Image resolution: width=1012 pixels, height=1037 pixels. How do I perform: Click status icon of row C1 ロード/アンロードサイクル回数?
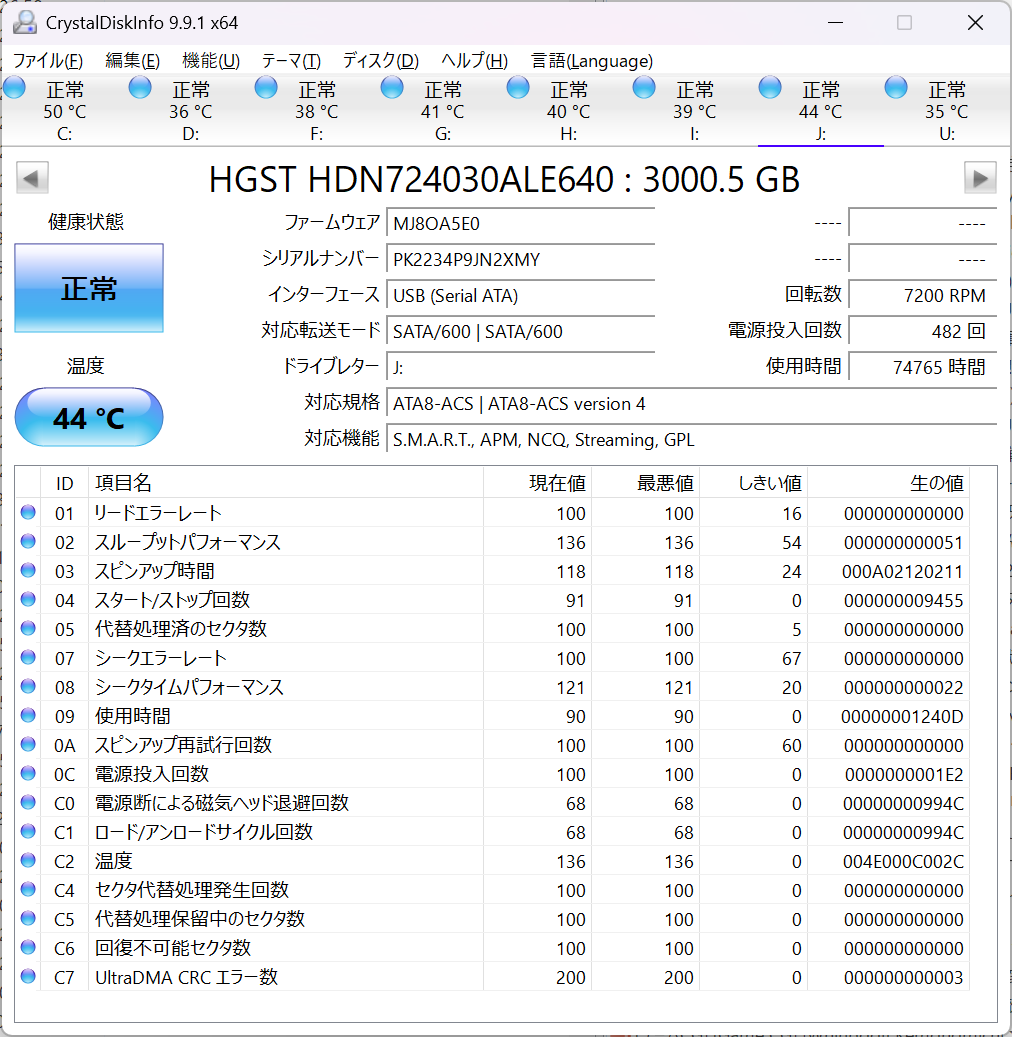(28, 831)
